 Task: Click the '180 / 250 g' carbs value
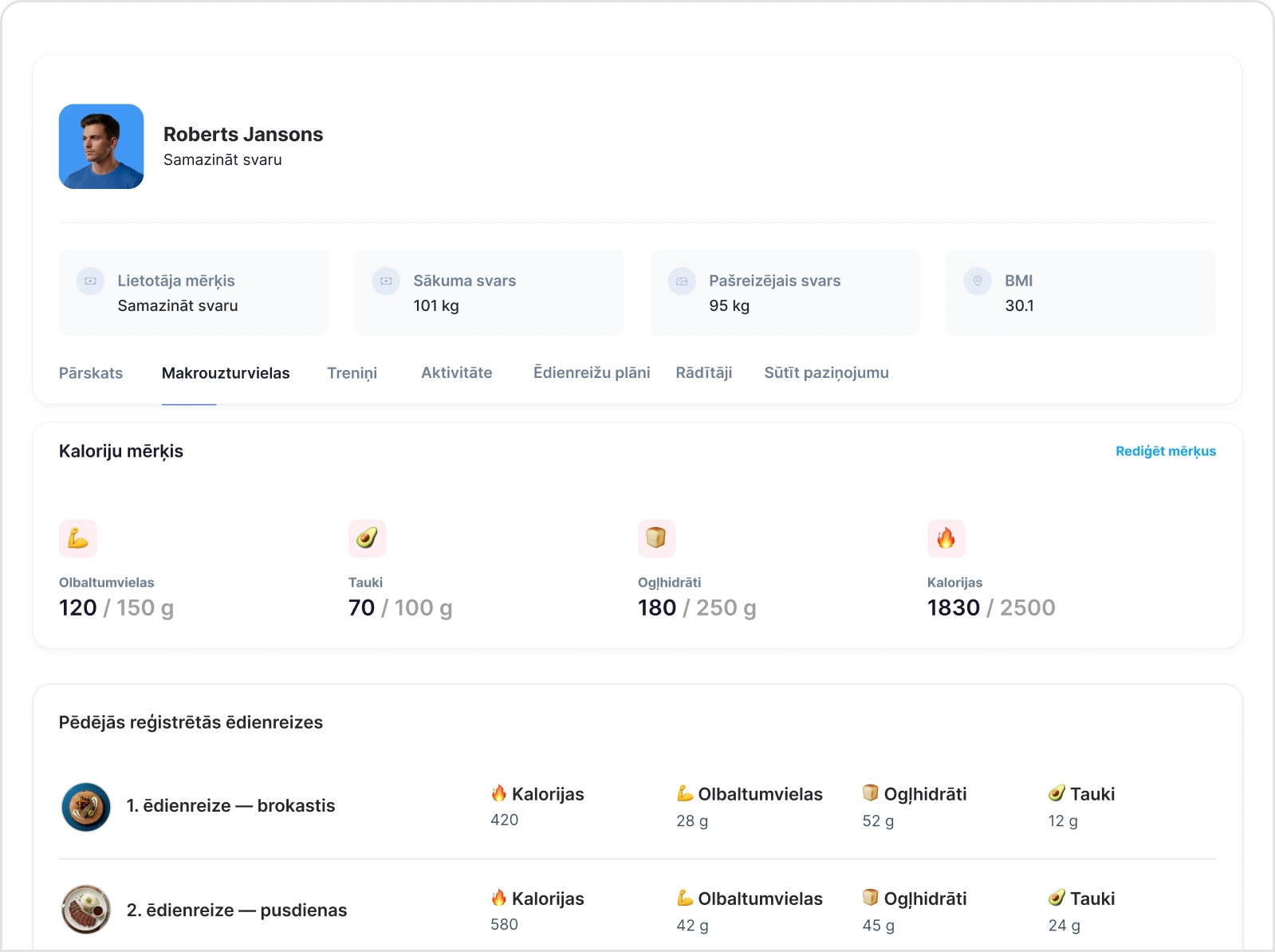click(x=697, y=608)
